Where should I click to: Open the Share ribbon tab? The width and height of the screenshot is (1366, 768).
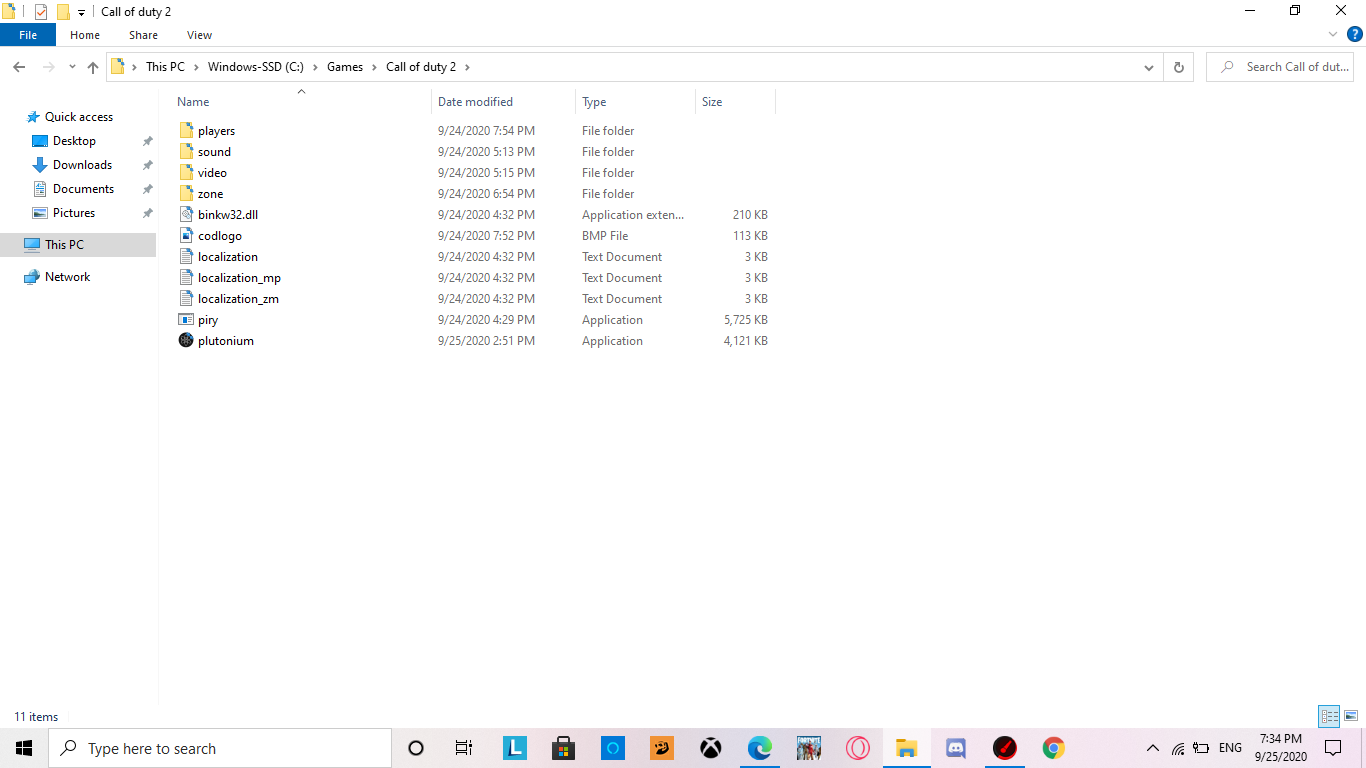tap(143, 35)
